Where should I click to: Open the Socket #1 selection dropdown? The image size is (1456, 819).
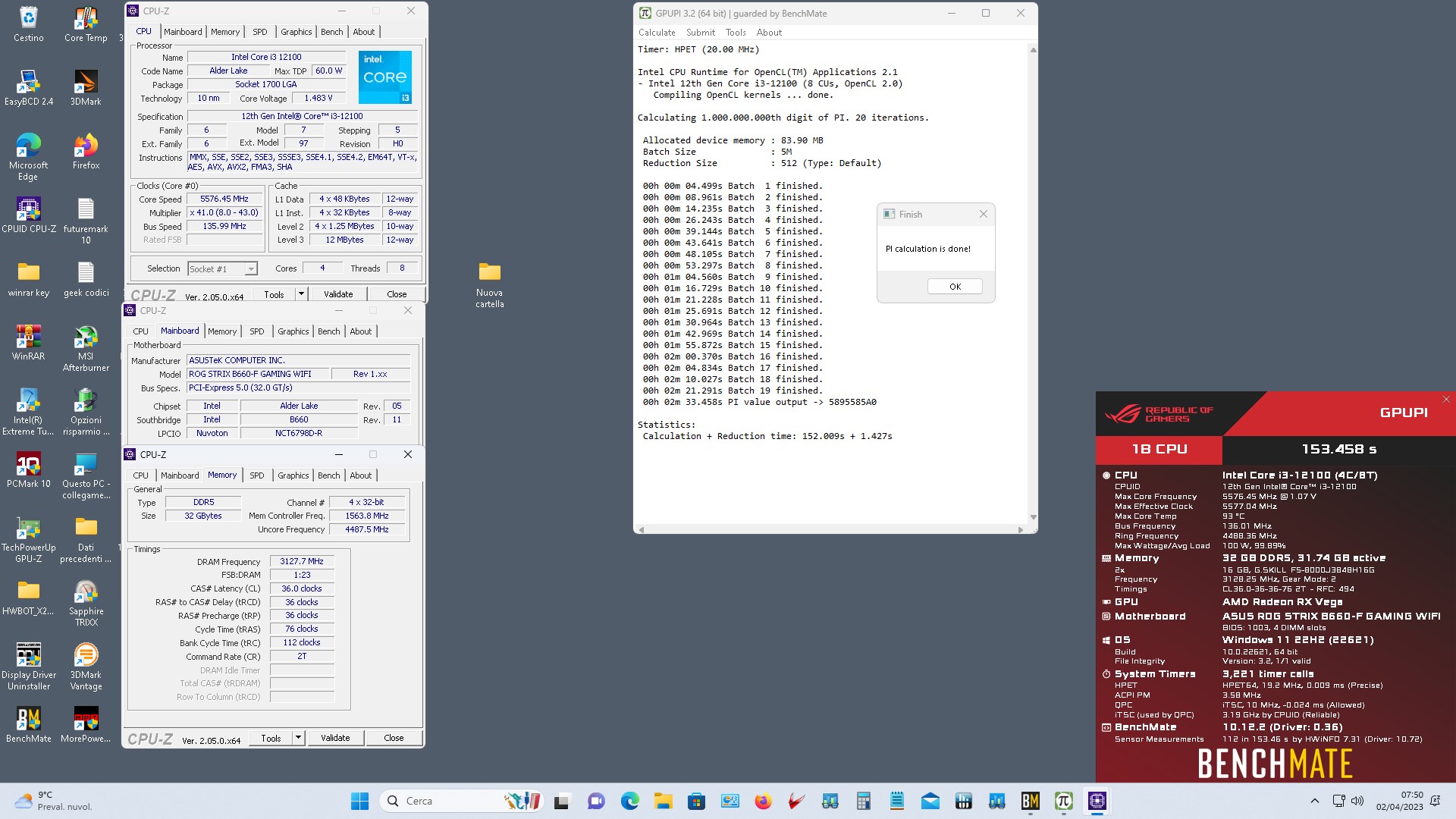coord(223,268)
